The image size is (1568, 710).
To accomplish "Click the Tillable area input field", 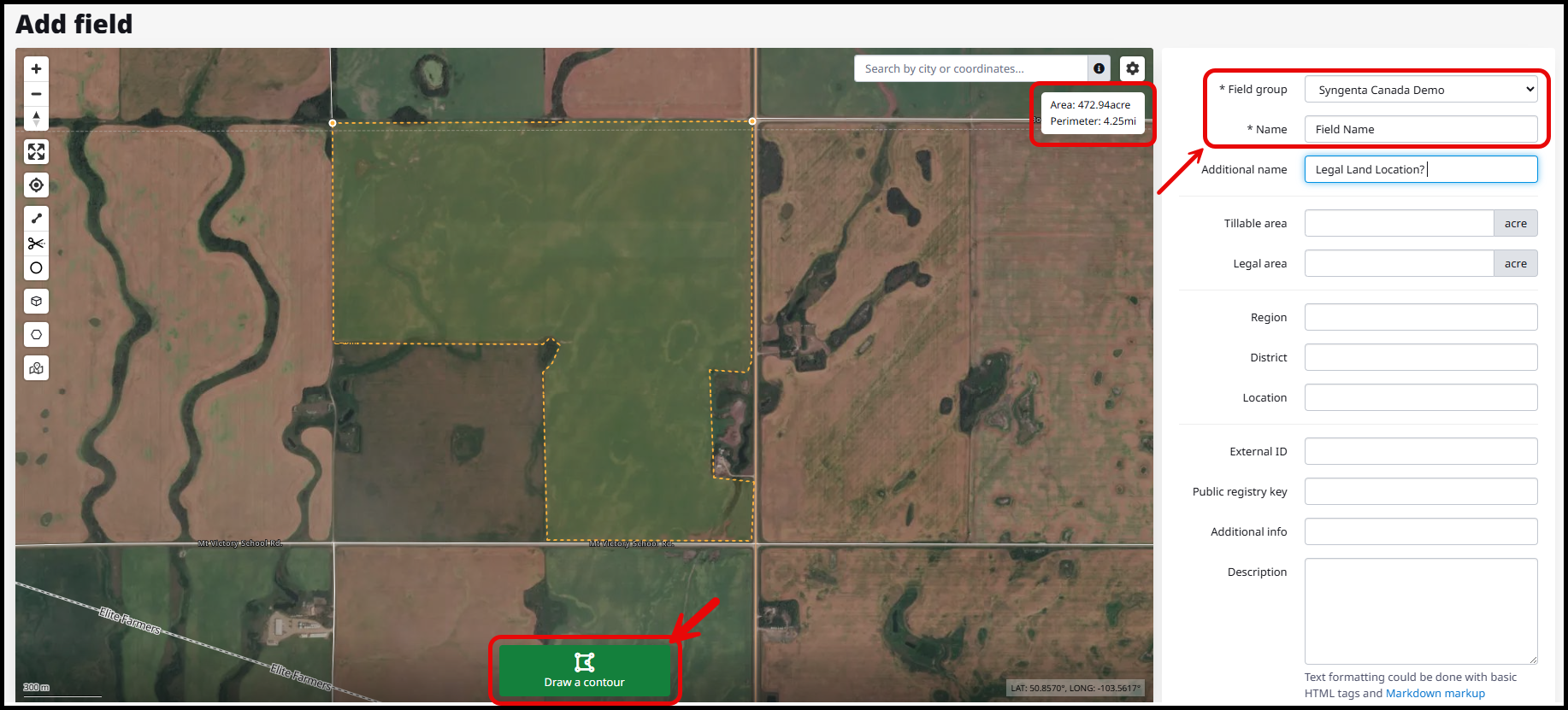I will point(1399,223).
